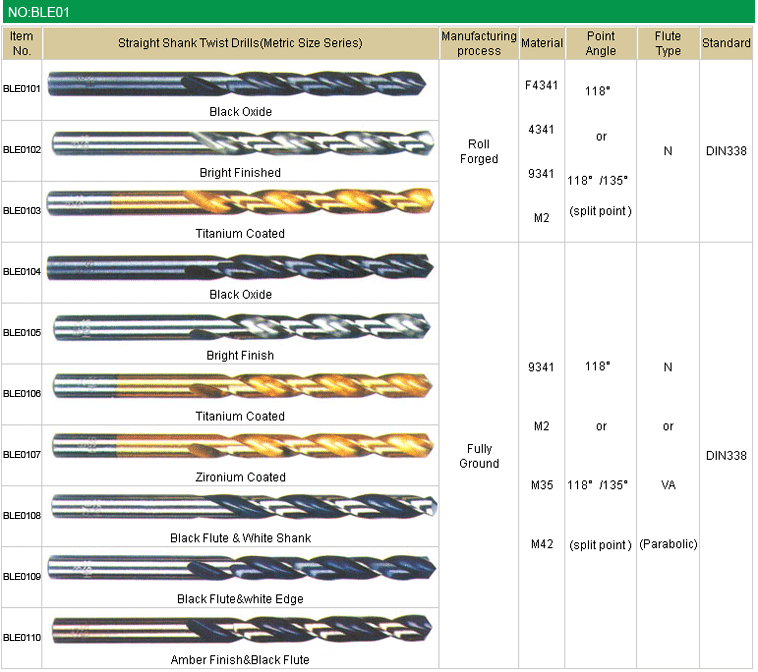This screenshot has width=758, height=672.
Task: Click the BLE0104 item number
Action: tap(21, 272)
